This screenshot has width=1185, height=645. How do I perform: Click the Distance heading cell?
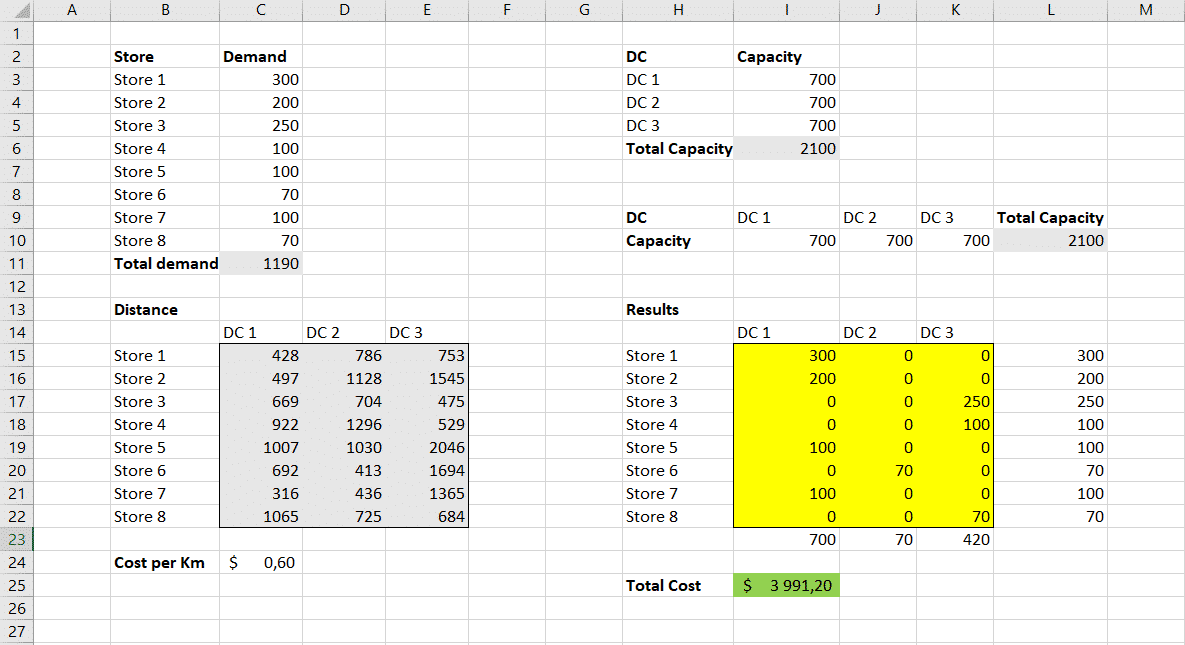[164, 310]
